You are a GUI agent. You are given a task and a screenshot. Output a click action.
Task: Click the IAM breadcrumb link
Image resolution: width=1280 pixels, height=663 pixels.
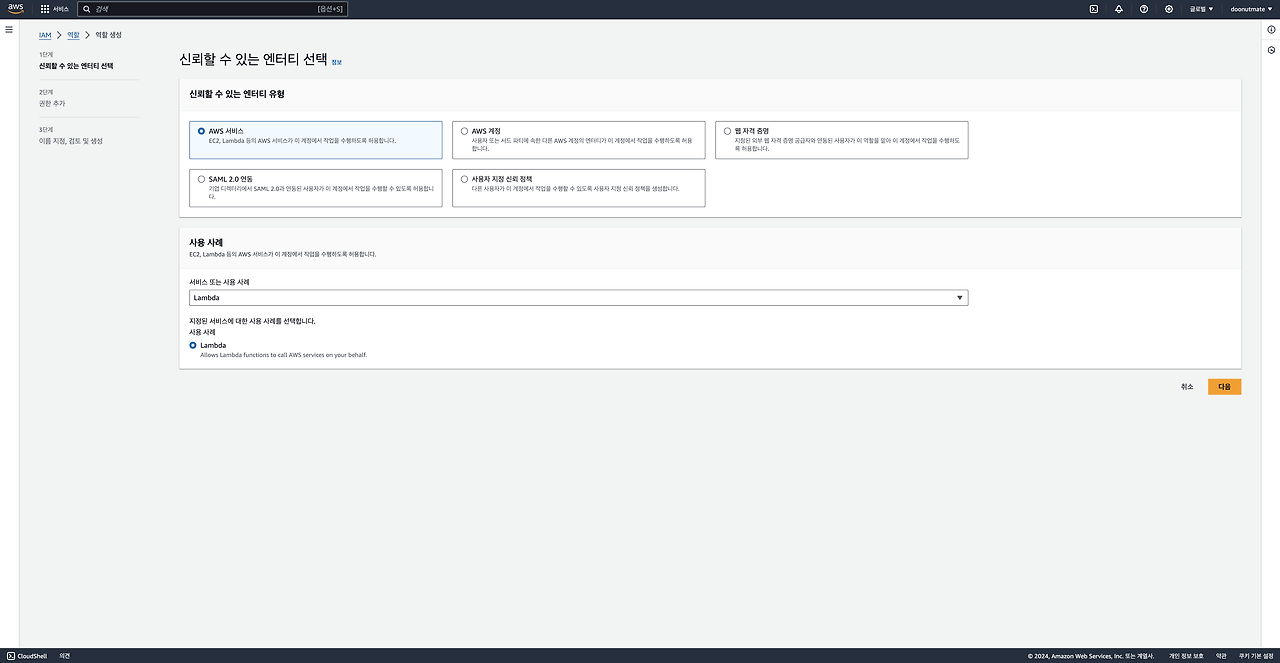tap(45, 35)
